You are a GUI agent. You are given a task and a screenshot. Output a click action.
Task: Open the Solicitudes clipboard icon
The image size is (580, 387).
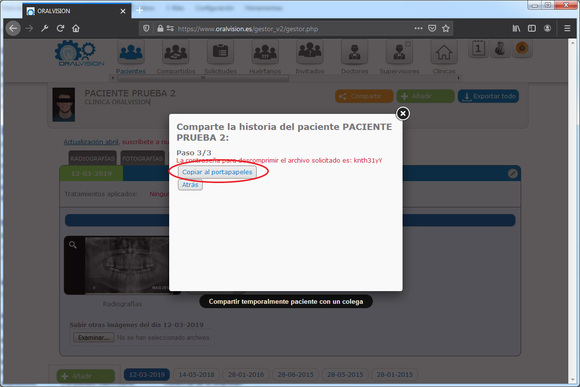click(x=220, y=53)
